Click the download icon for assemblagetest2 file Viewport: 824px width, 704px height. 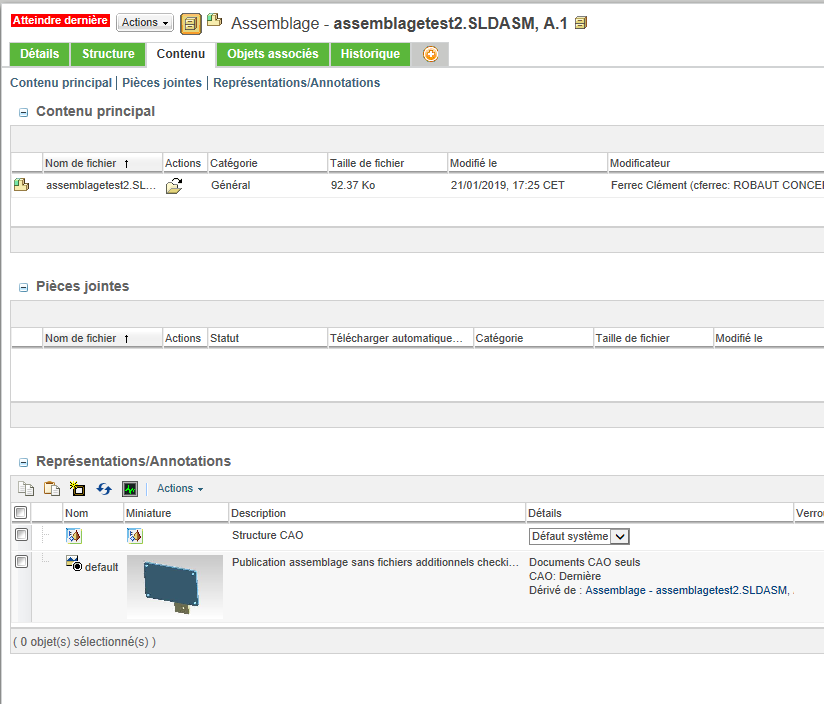click(x=174, y=185)
